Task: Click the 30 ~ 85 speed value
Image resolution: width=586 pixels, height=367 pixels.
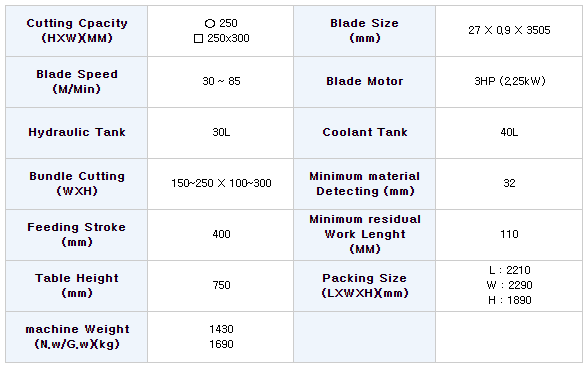Action: coord(221,81)
